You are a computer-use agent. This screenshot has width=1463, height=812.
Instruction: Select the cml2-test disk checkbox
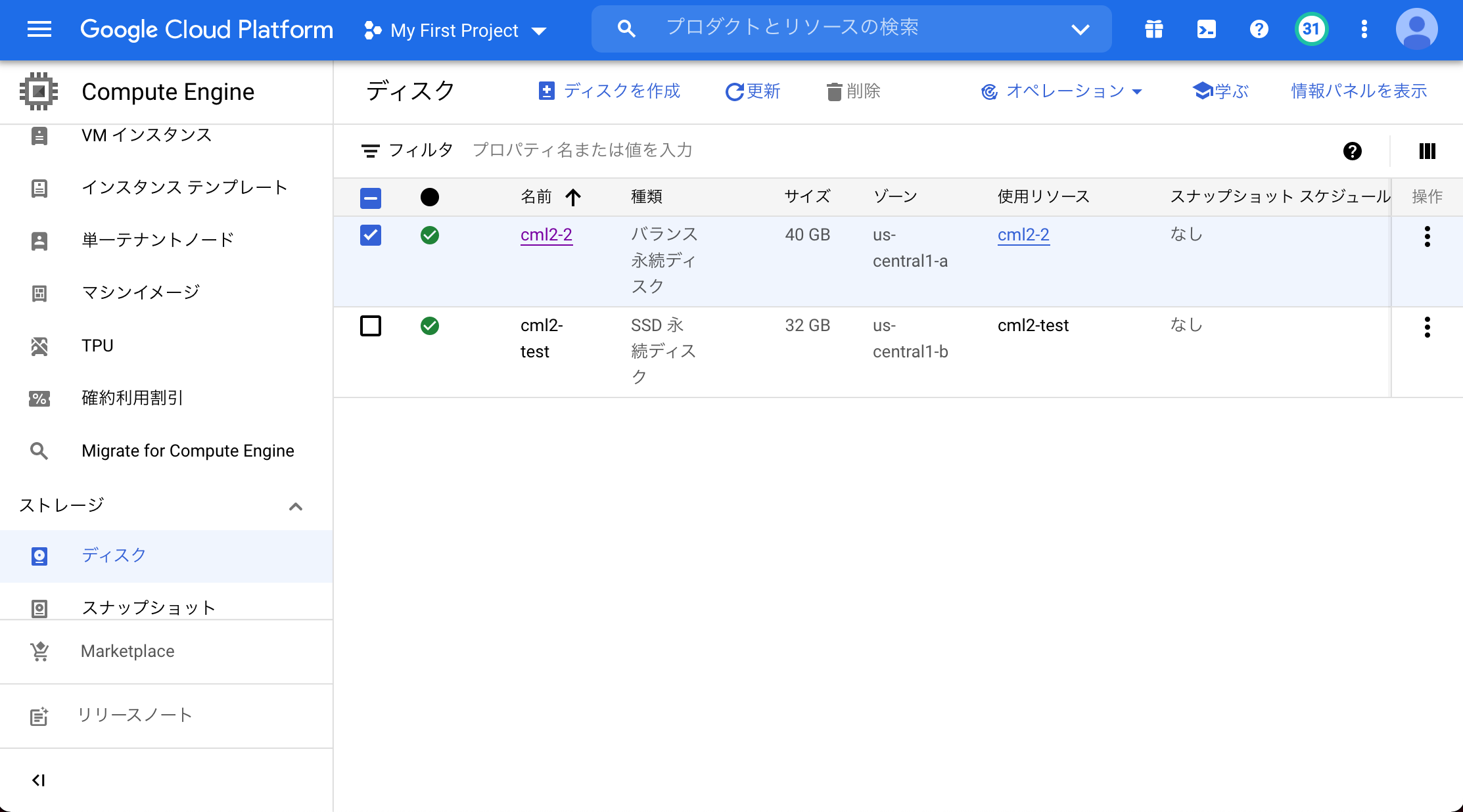(x=370, y=325)
